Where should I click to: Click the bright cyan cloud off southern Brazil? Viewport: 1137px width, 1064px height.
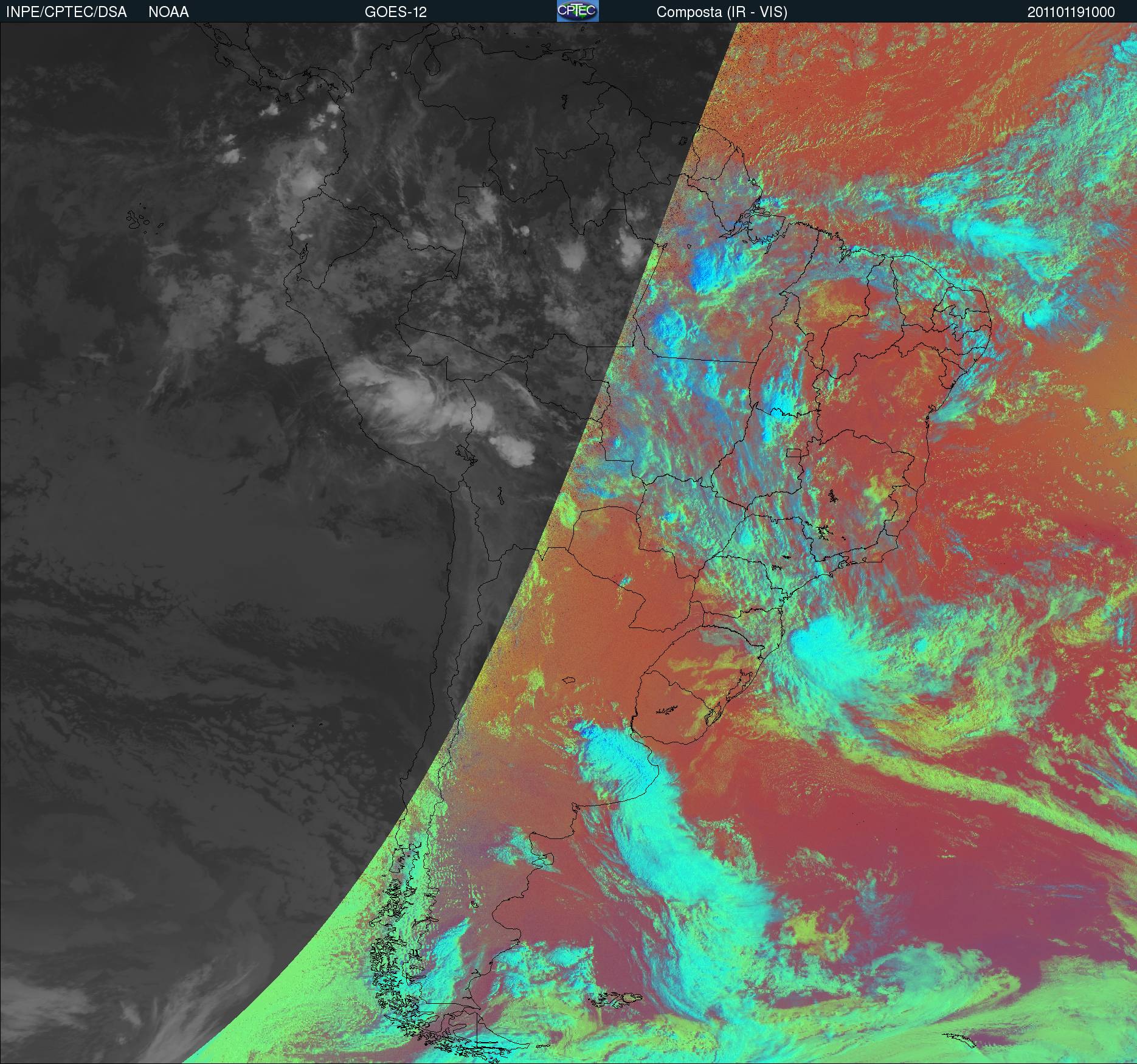point(833,648)
